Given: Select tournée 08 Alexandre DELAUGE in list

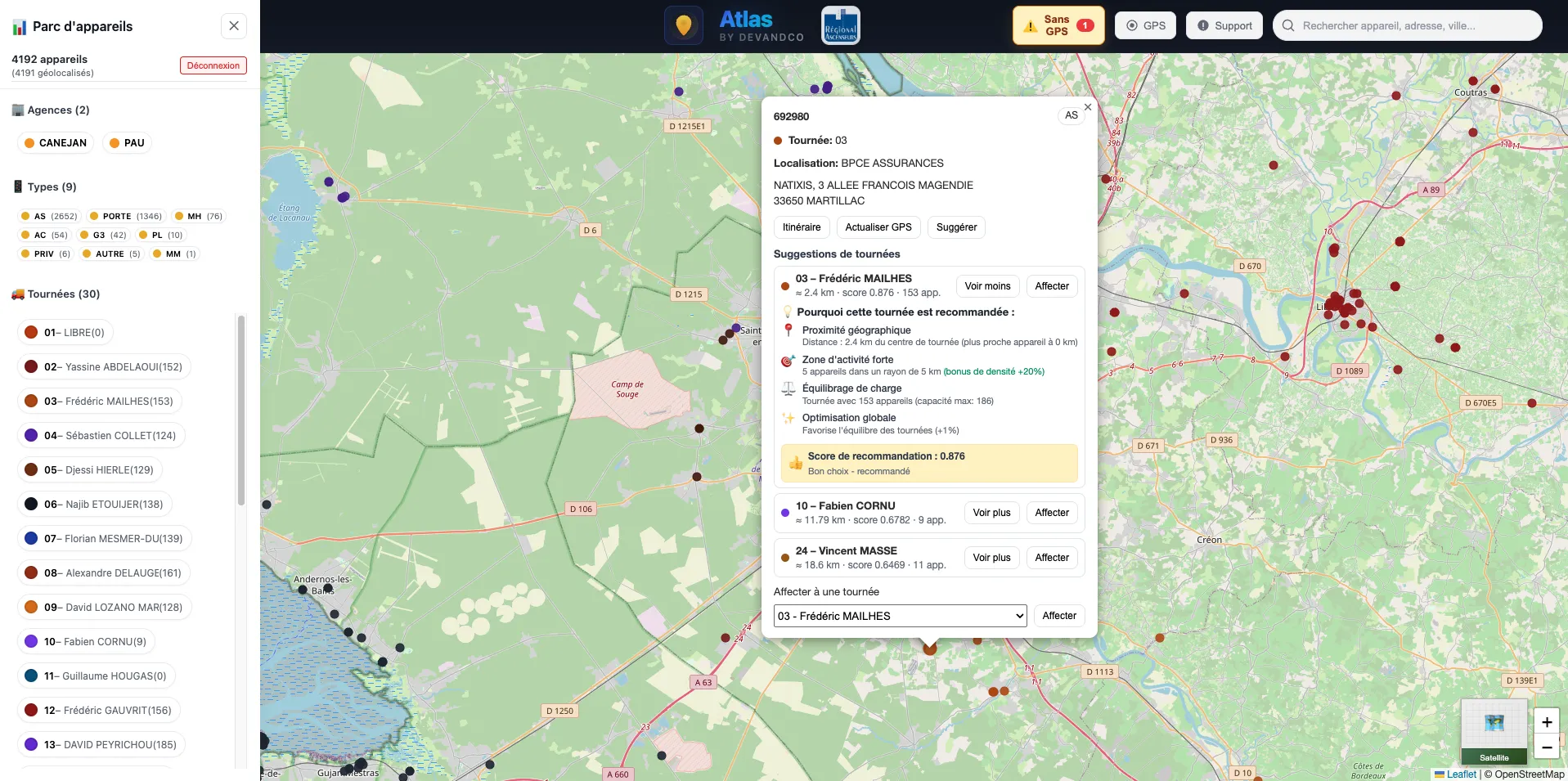Looking at the screenshot, I should [x=105, y=573].
